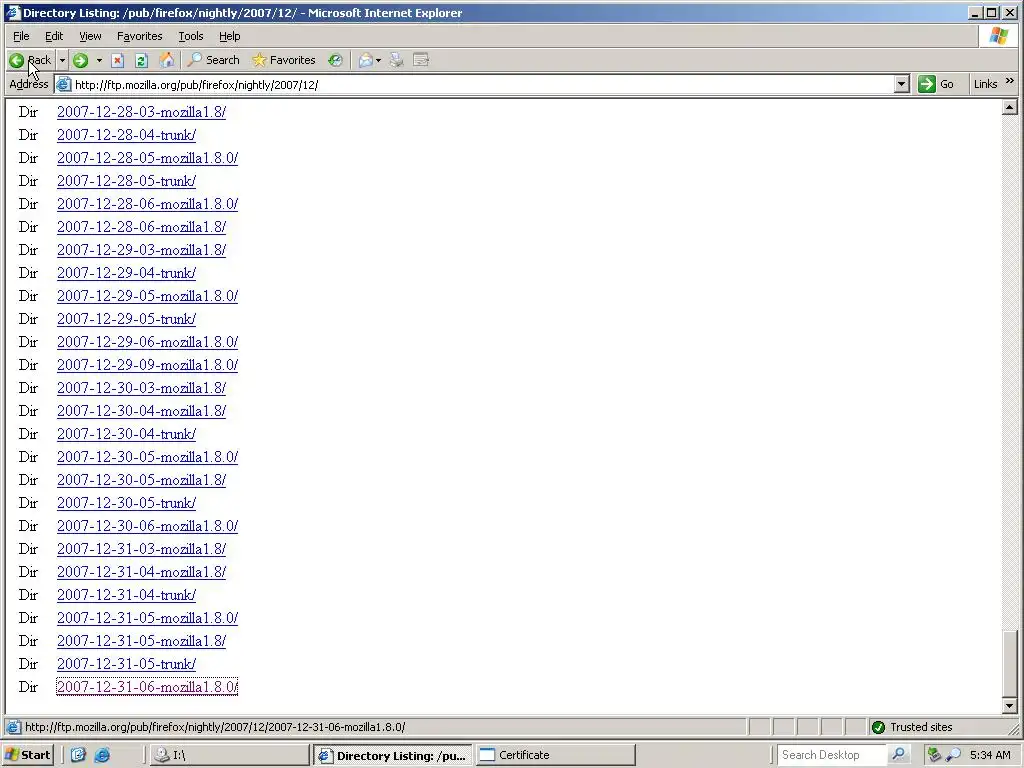Click the Windows Start button

27,755
